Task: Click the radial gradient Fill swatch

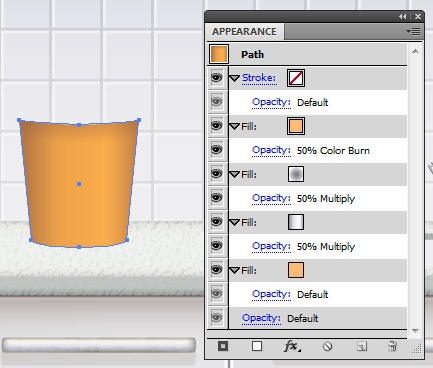Action: pyautogui.click(x=296, y=174)
